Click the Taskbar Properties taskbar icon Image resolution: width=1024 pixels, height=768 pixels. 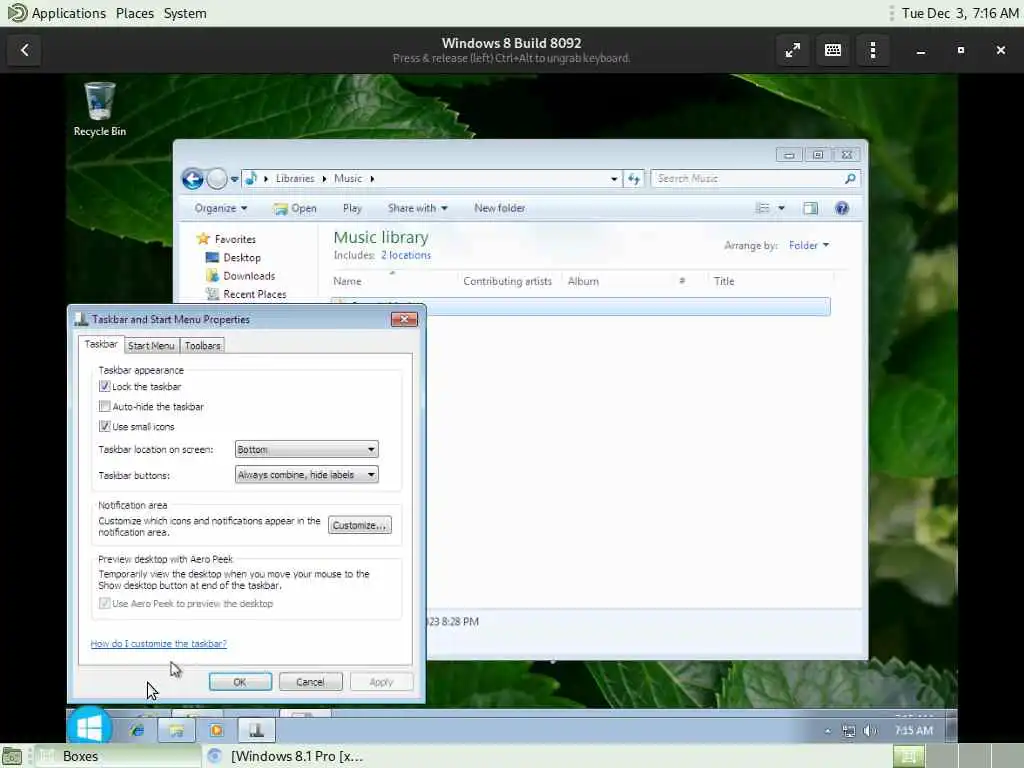(256, 730)
